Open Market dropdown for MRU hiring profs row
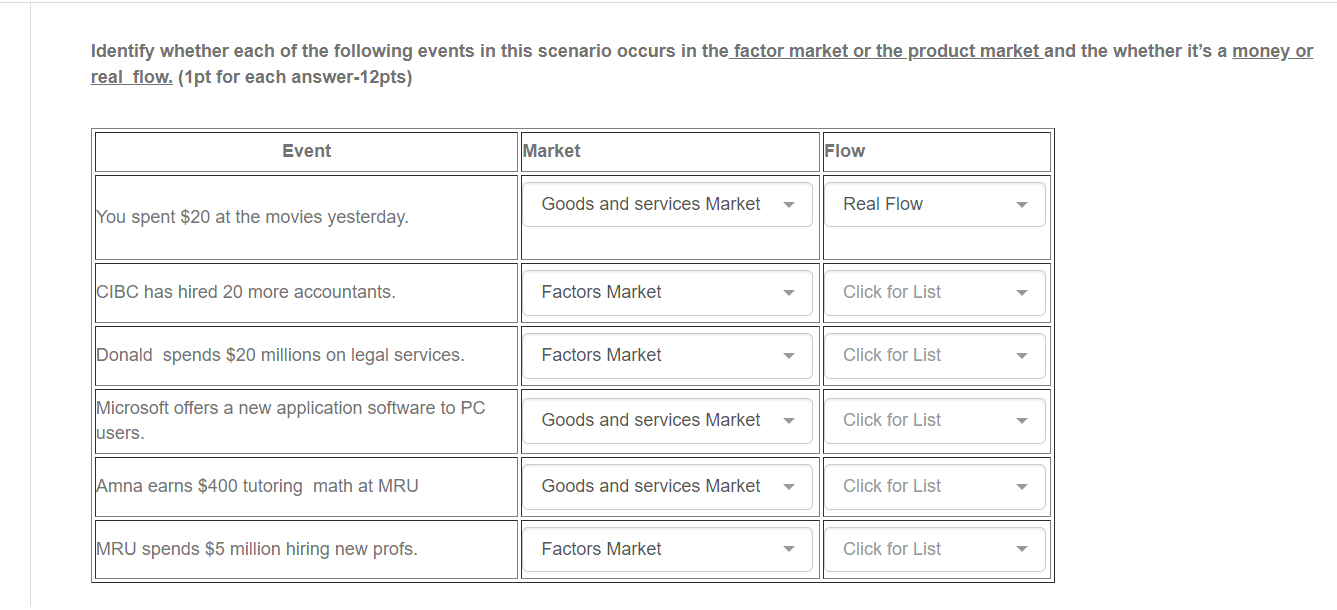 (x=667, y=549)
